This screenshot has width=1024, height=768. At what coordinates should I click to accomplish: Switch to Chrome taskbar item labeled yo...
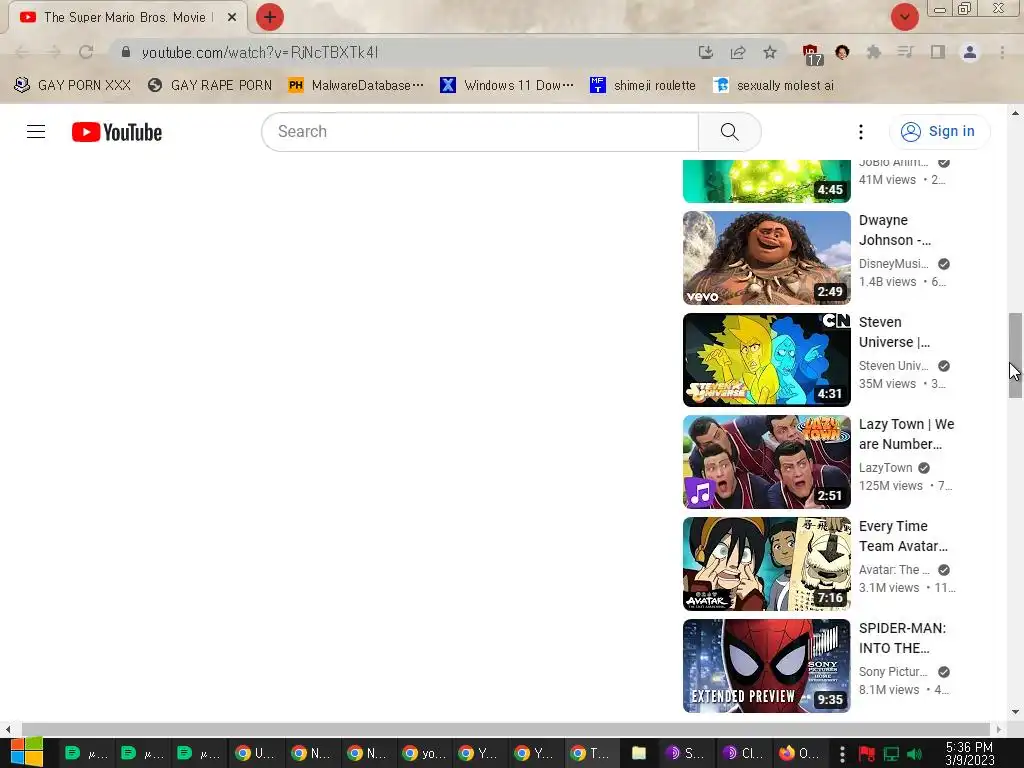423,753
